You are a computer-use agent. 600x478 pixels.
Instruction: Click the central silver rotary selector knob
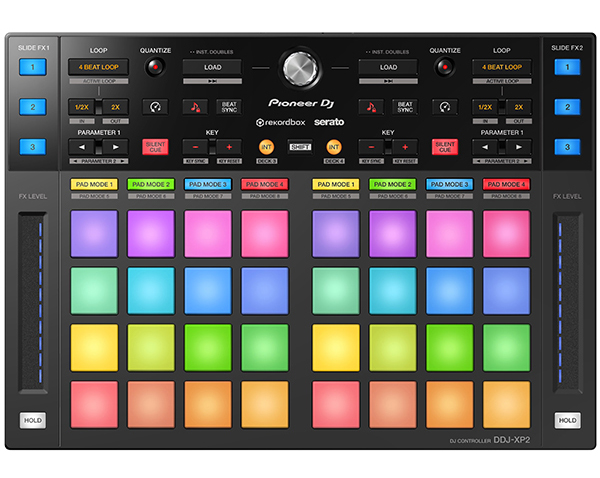coord(300,68)
